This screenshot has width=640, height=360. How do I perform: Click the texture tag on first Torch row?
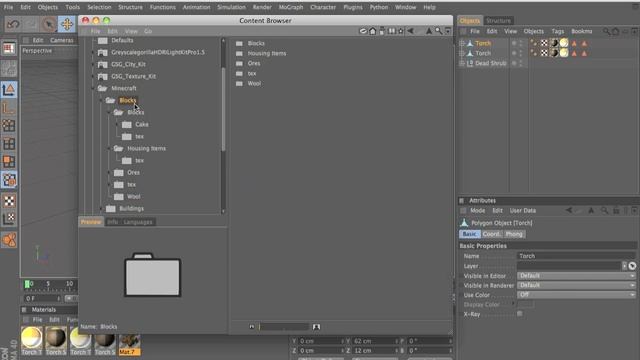544,43
